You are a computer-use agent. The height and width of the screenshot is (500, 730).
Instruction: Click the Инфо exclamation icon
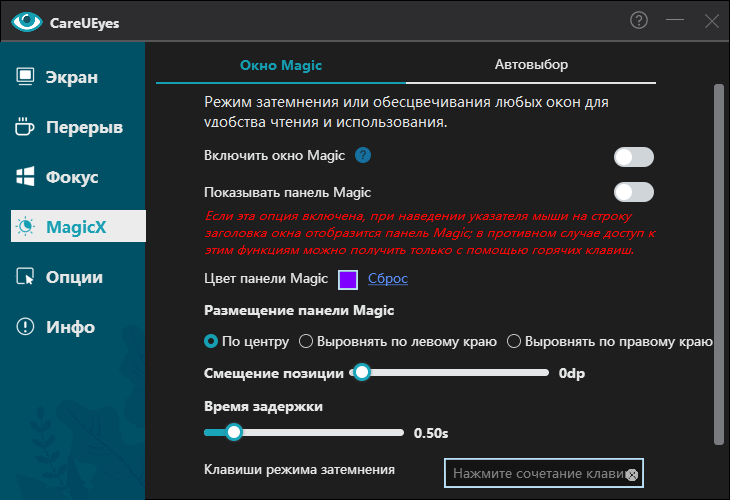click(26, 327)
